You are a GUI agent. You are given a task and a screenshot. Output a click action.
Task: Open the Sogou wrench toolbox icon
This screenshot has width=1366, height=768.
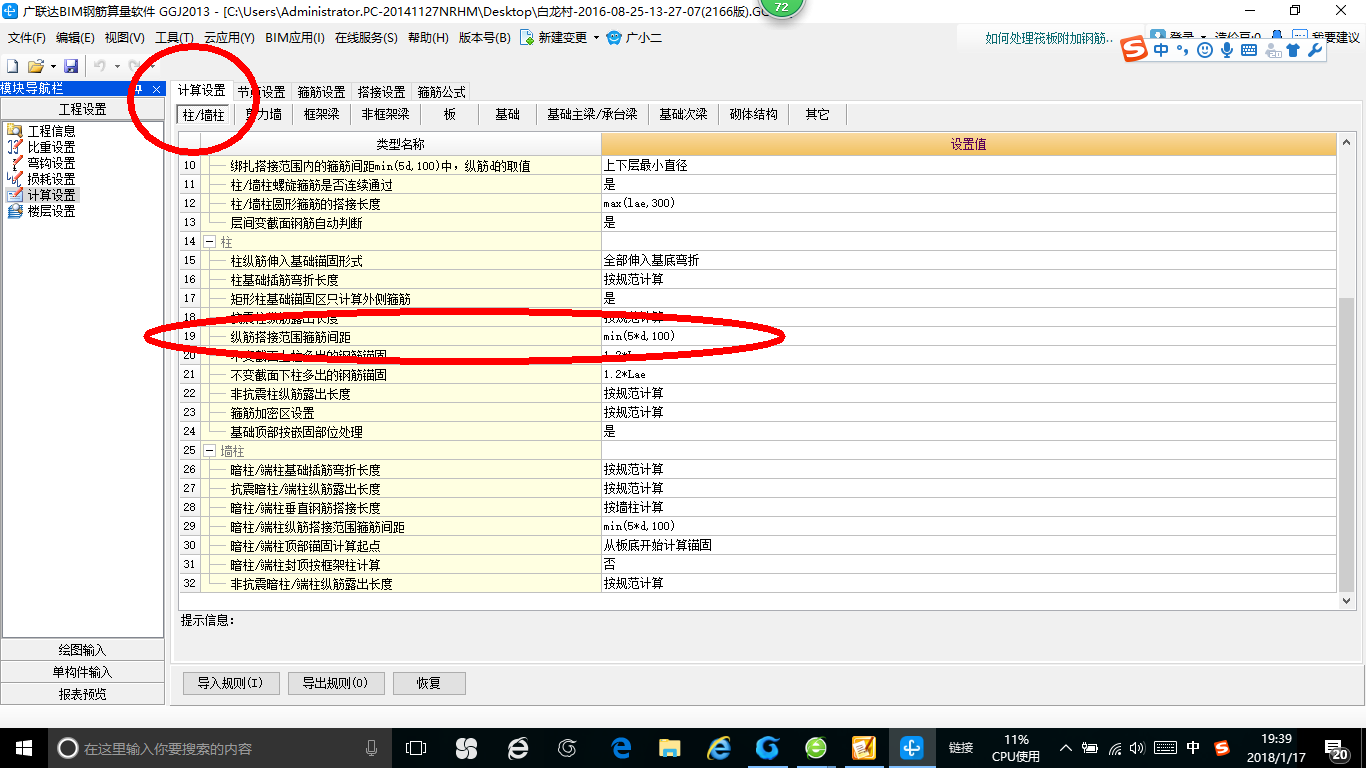1315,49
